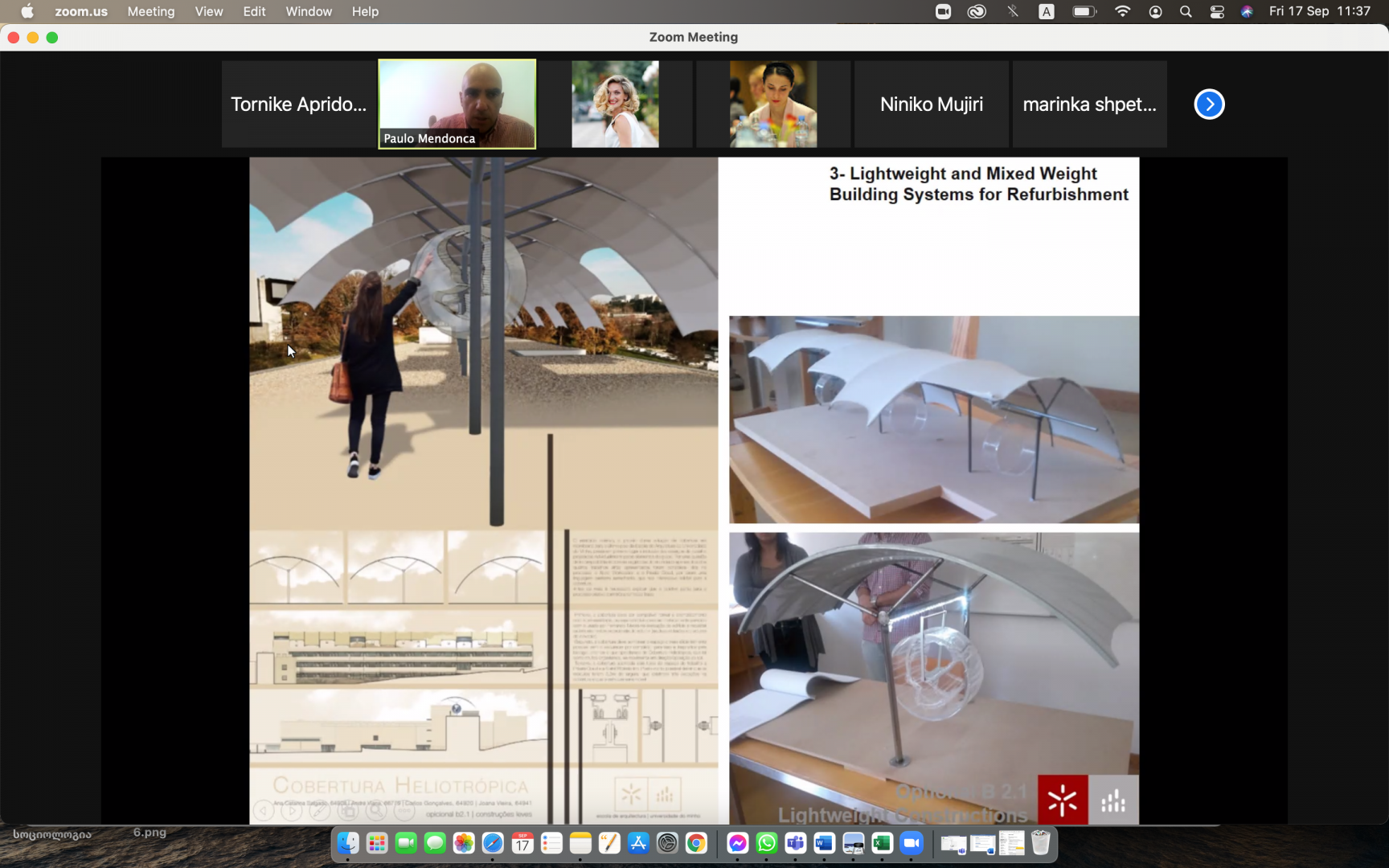The width and height of the screenshot is (1389, 868).
Task: Select marinka shpet... participant tile
Action: [x=1090, y=104]
